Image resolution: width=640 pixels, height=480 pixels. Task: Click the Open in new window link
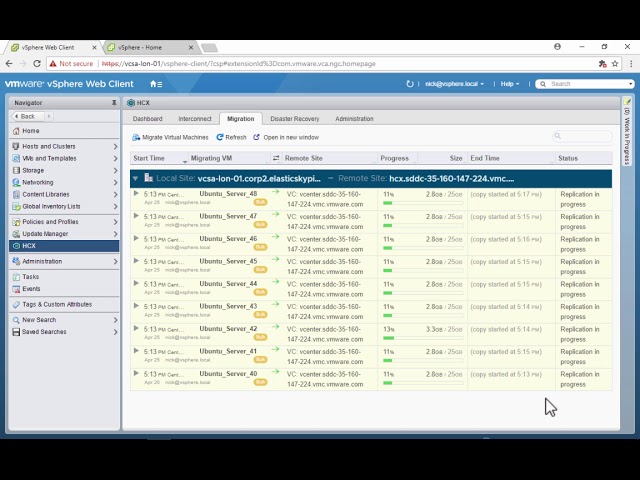pos(290,137)
